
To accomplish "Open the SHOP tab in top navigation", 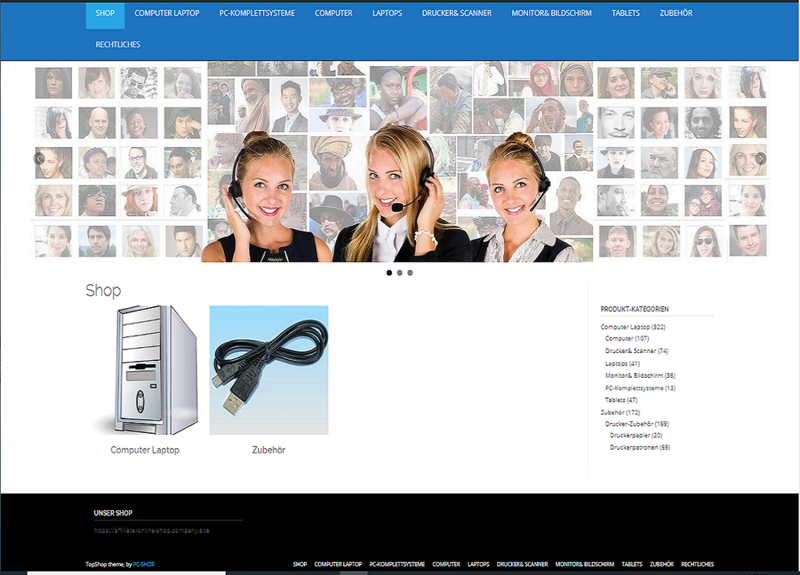I will point(105,14).
